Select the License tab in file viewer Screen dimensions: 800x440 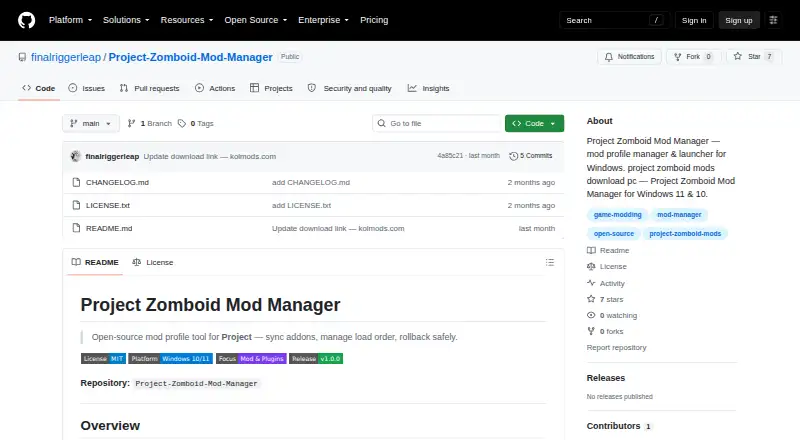(x=153, y=262)
